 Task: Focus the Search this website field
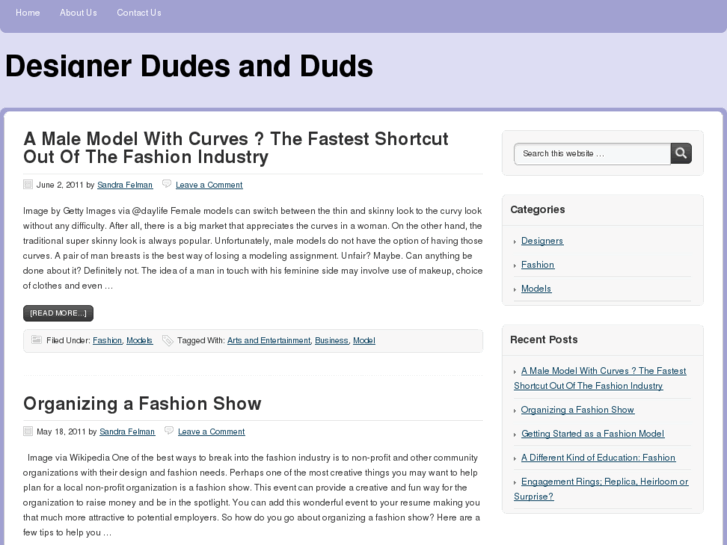coord(592,154)
